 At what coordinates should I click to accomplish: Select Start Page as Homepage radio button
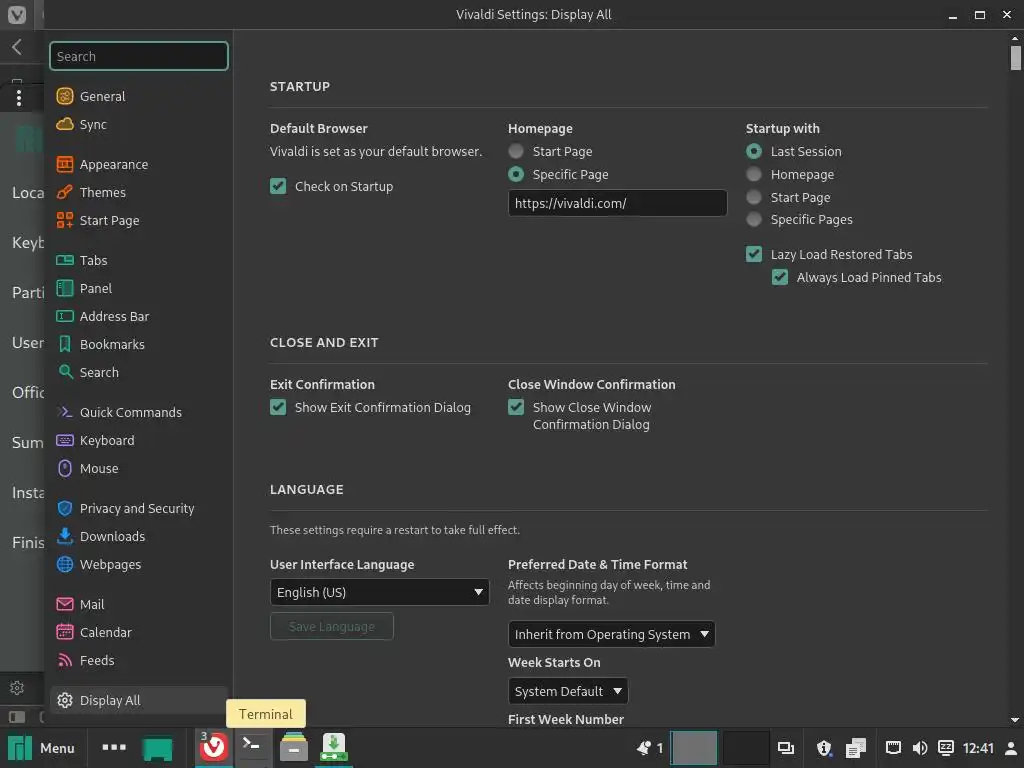[x=516, y=152]
